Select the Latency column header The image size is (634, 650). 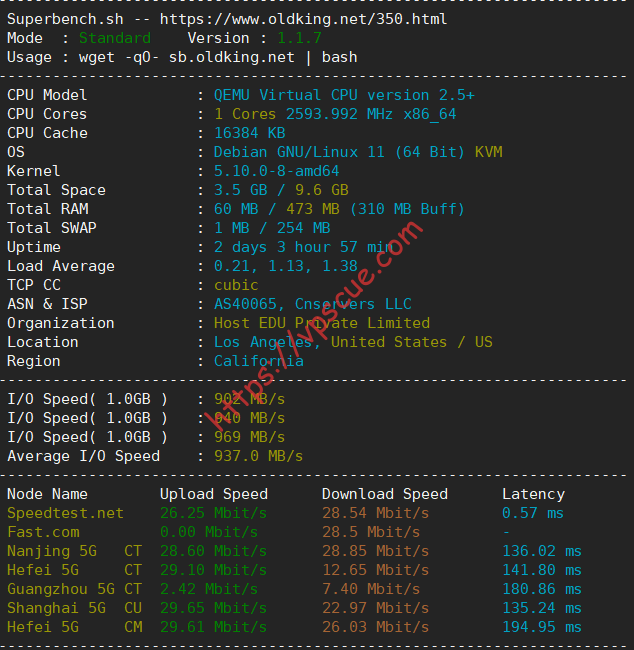point(533,494)
